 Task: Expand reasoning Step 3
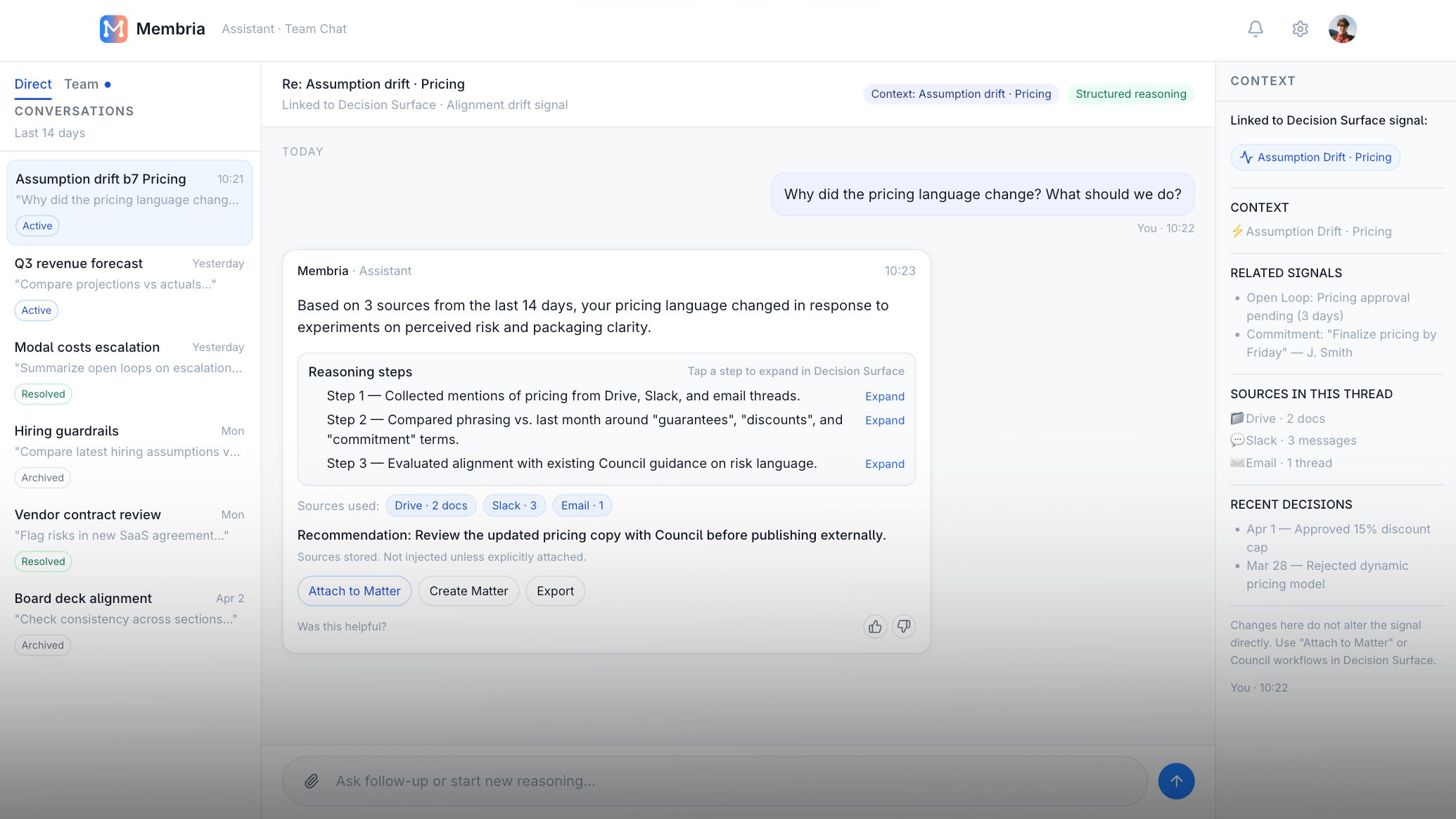884,464
